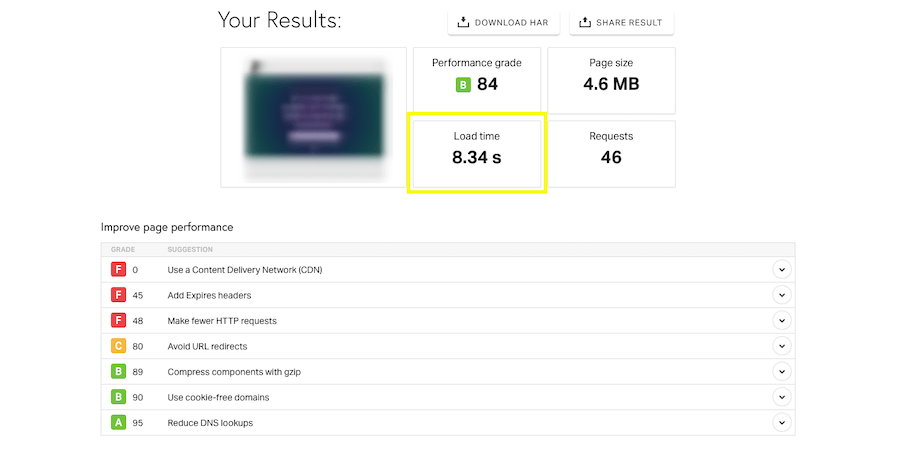Click 'Compress components with gzip' suggestion text
This screenshot has width=900, height=456.
[x=234, y=372]
